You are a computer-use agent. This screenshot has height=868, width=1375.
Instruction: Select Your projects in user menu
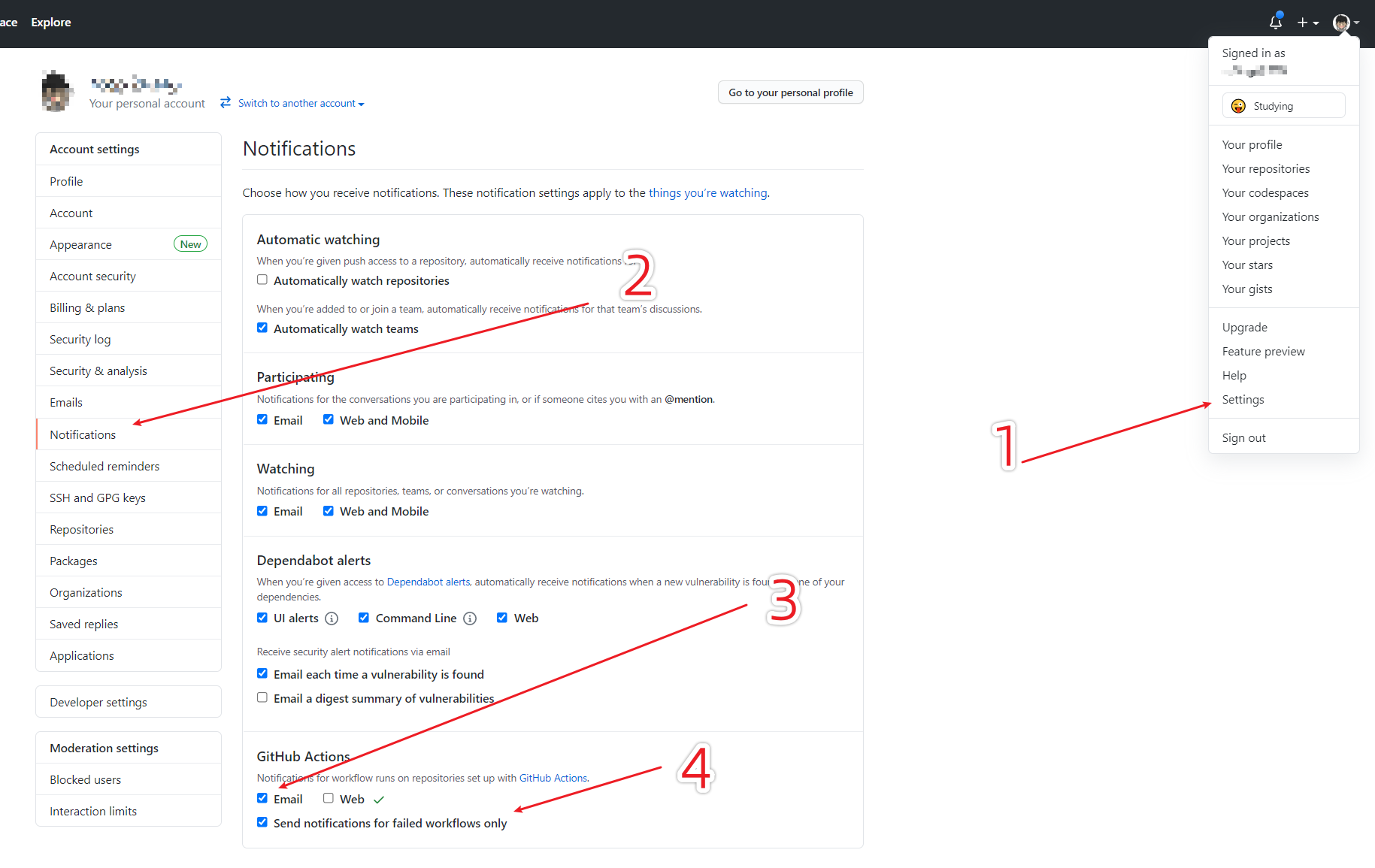(x=1284, y=240)
